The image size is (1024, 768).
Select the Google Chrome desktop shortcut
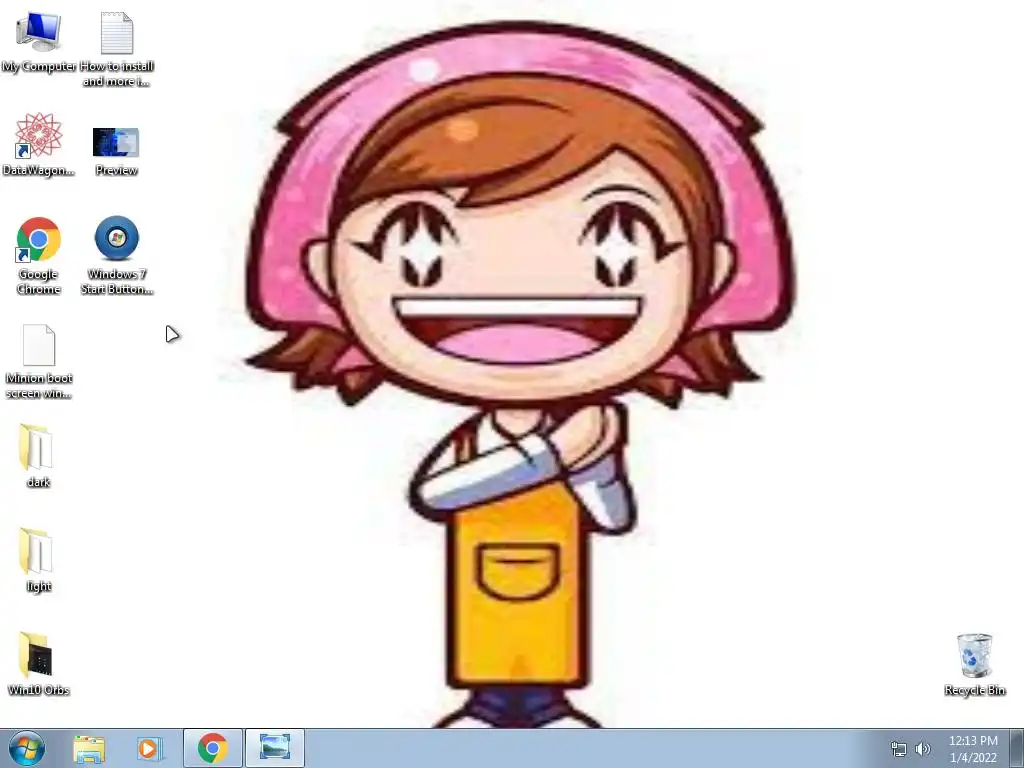pyautogui.click(x=39, y=255)
